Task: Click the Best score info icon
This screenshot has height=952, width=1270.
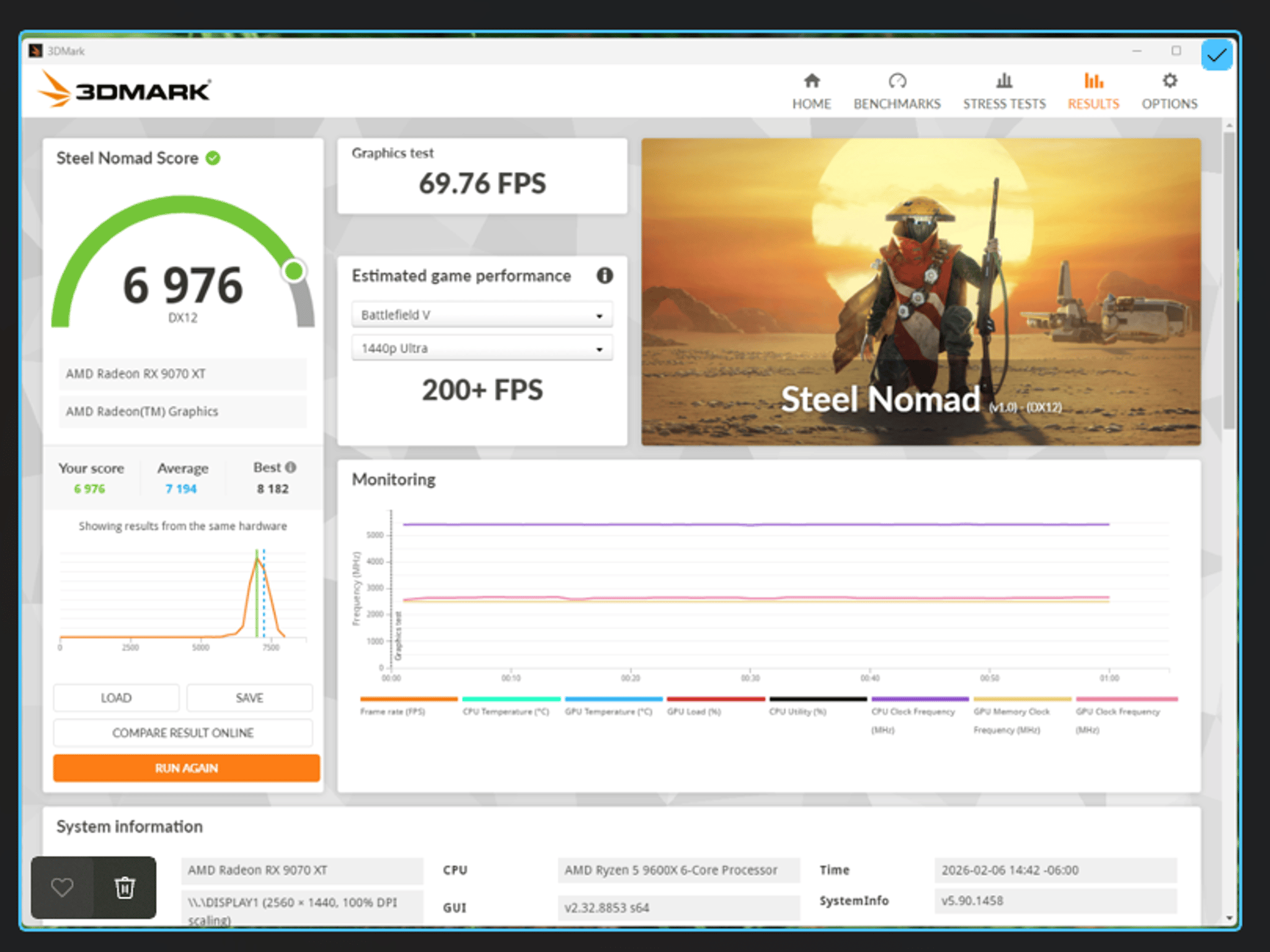Action: click(290, 467)
